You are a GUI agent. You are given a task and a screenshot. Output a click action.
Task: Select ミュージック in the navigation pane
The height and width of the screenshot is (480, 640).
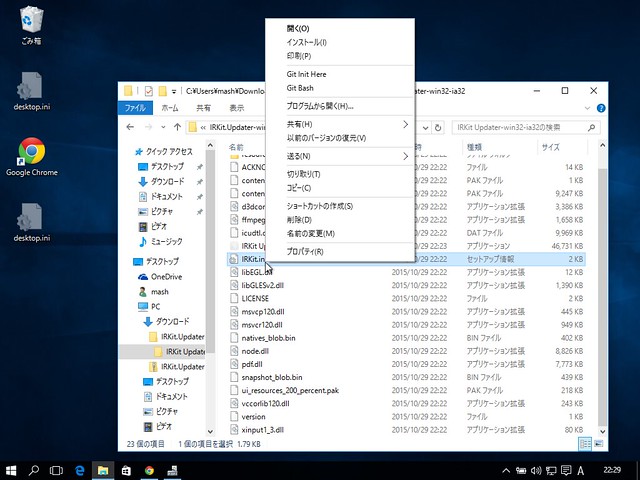pyautogui.click(x=161, y=242)
